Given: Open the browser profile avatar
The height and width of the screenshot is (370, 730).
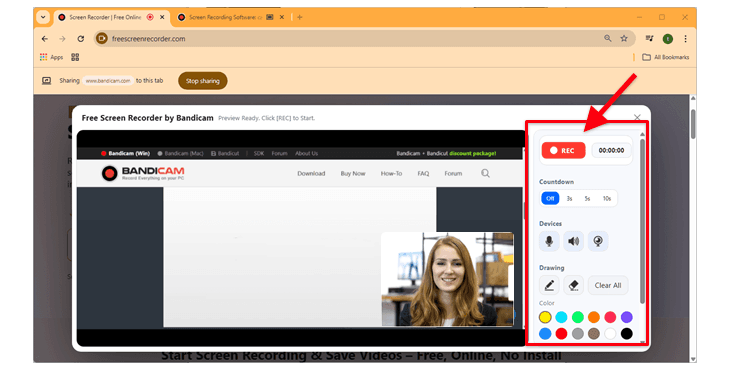Looking at the screenshot, I should 668,39.
